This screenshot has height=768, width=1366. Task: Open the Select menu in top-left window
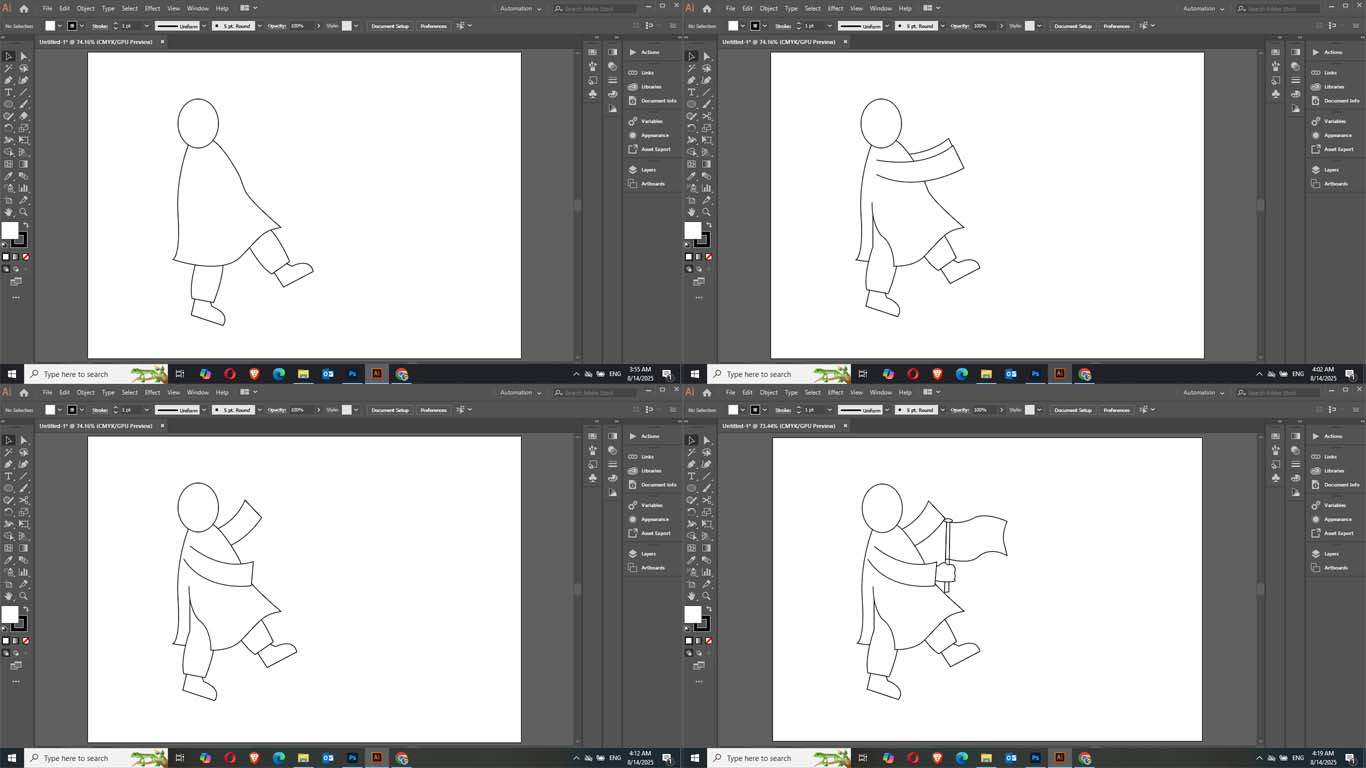tap(130, 8)
